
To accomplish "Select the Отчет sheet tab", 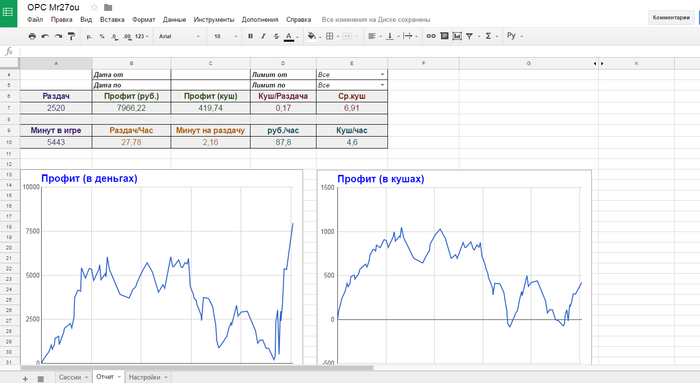I will pos(105,377).
